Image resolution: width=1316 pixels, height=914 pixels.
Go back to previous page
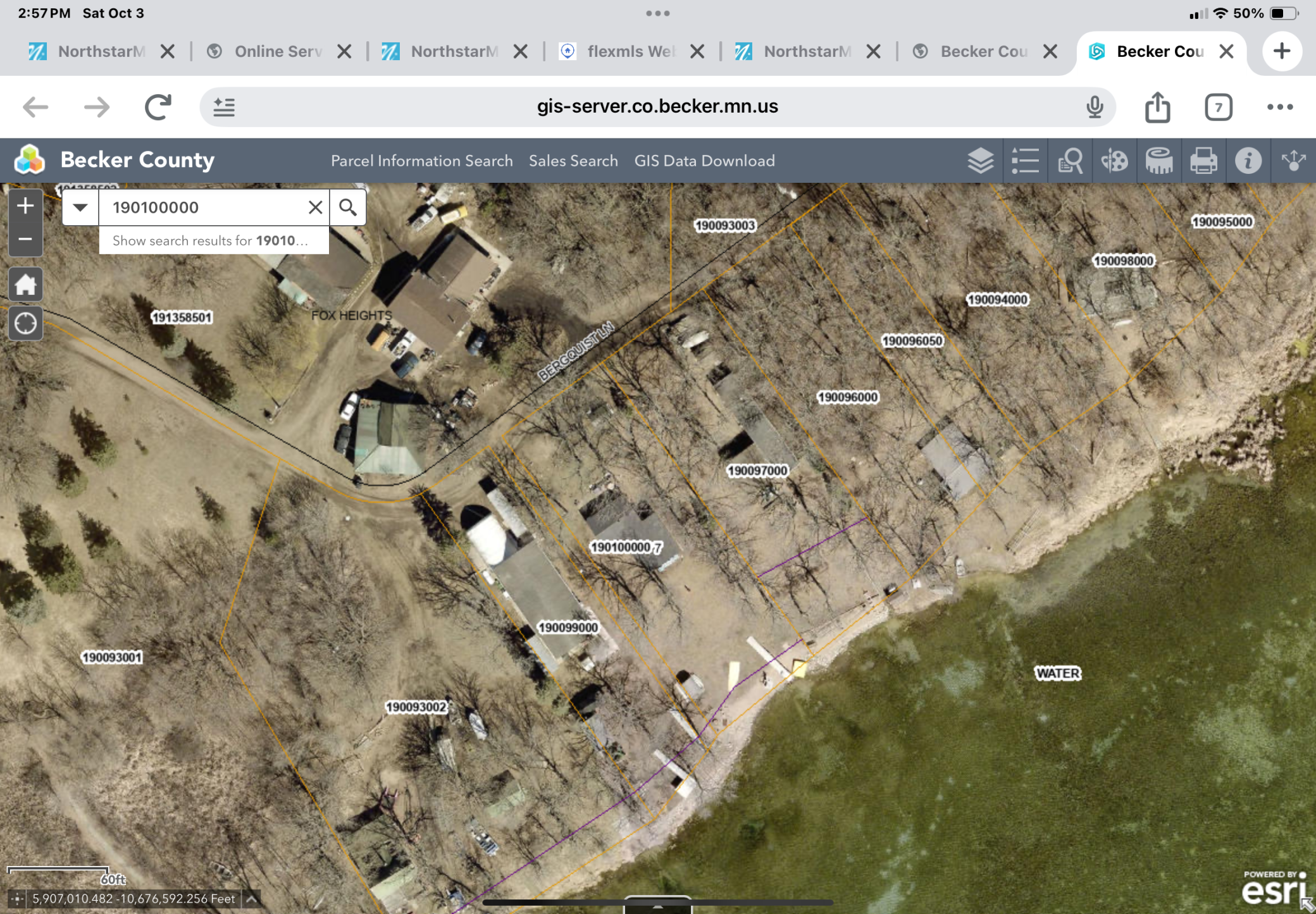tap(35, 107)
